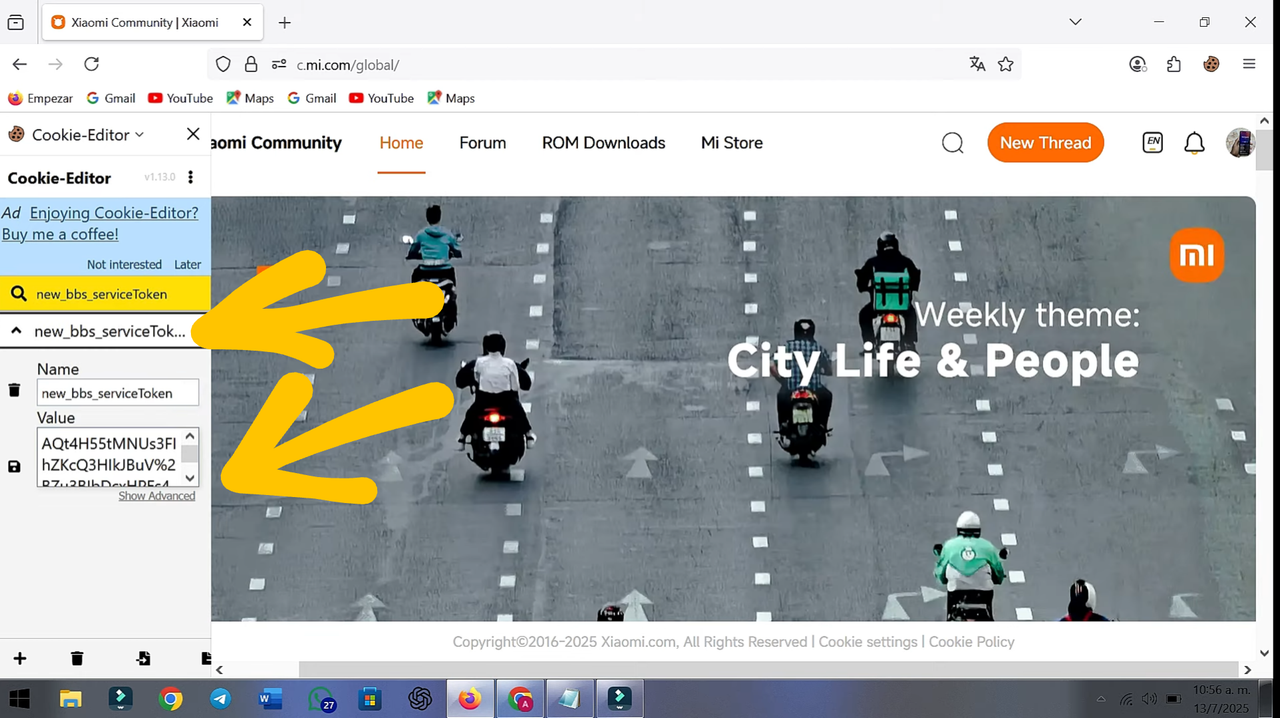
Task: Close the Cookie-Editor sidebar
Action: (x=193, y=134)
